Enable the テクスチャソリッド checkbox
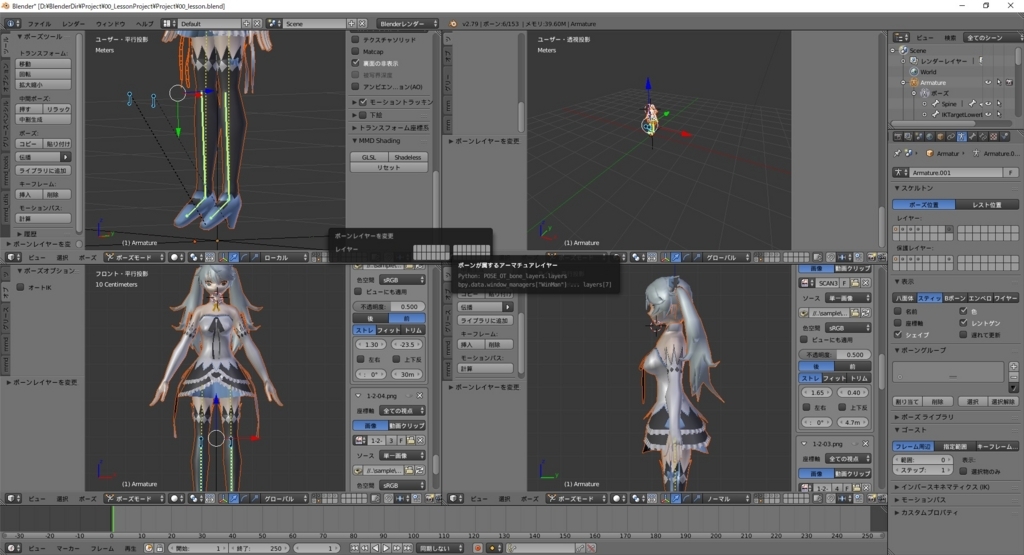Screen dimensions: 1024x555 point(356,39)
